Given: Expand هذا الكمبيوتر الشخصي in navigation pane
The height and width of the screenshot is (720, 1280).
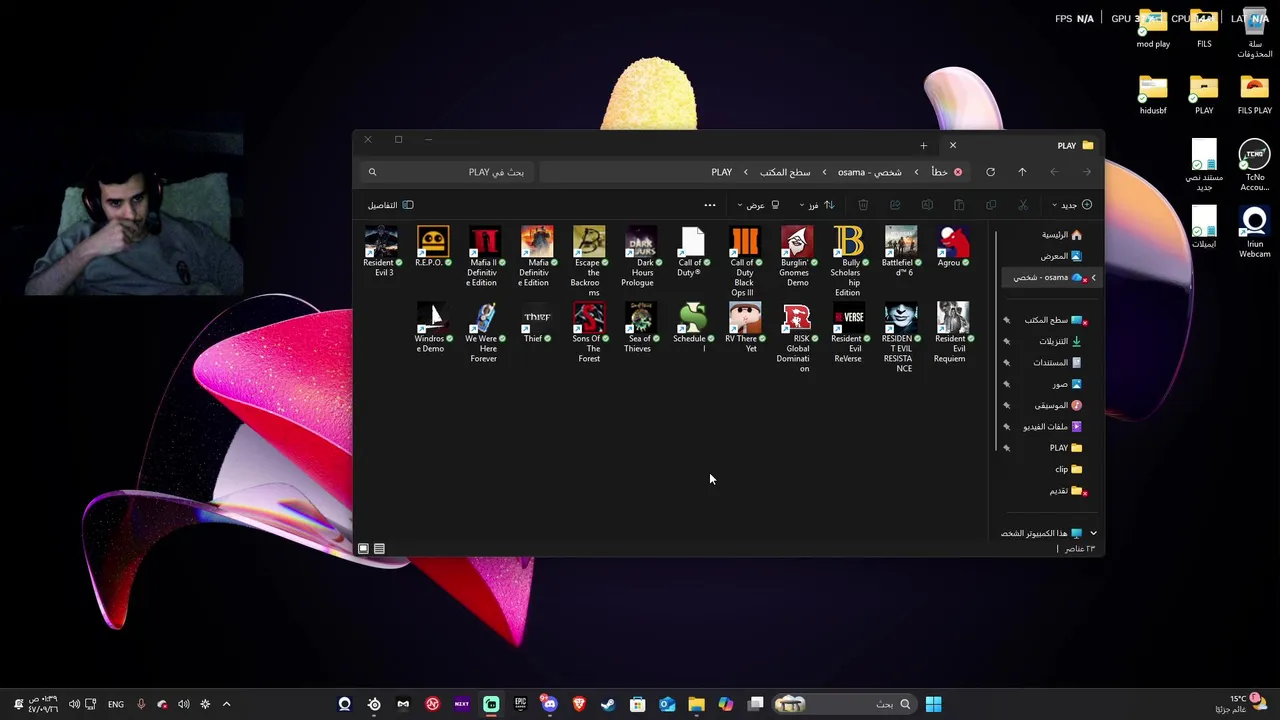Looking at the screenshot, I should (x=1093, y=533).
